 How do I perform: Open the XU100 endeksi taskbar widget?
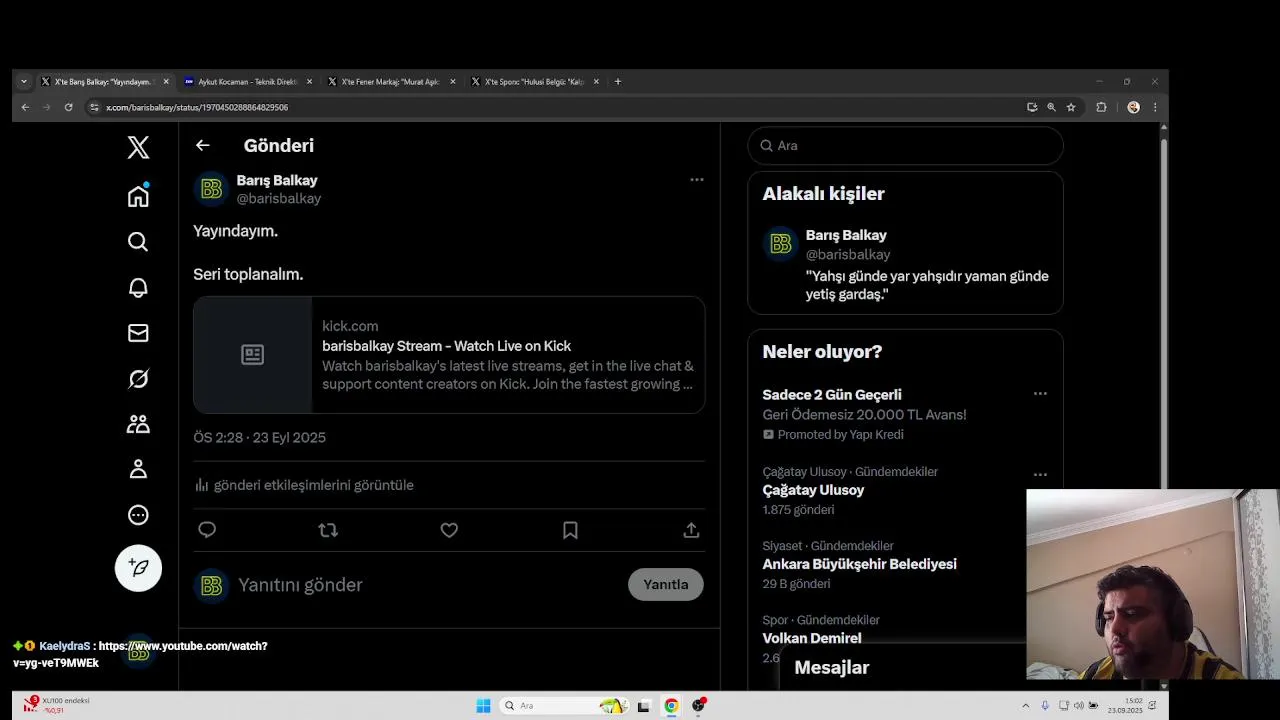click(x=58, y=705)
